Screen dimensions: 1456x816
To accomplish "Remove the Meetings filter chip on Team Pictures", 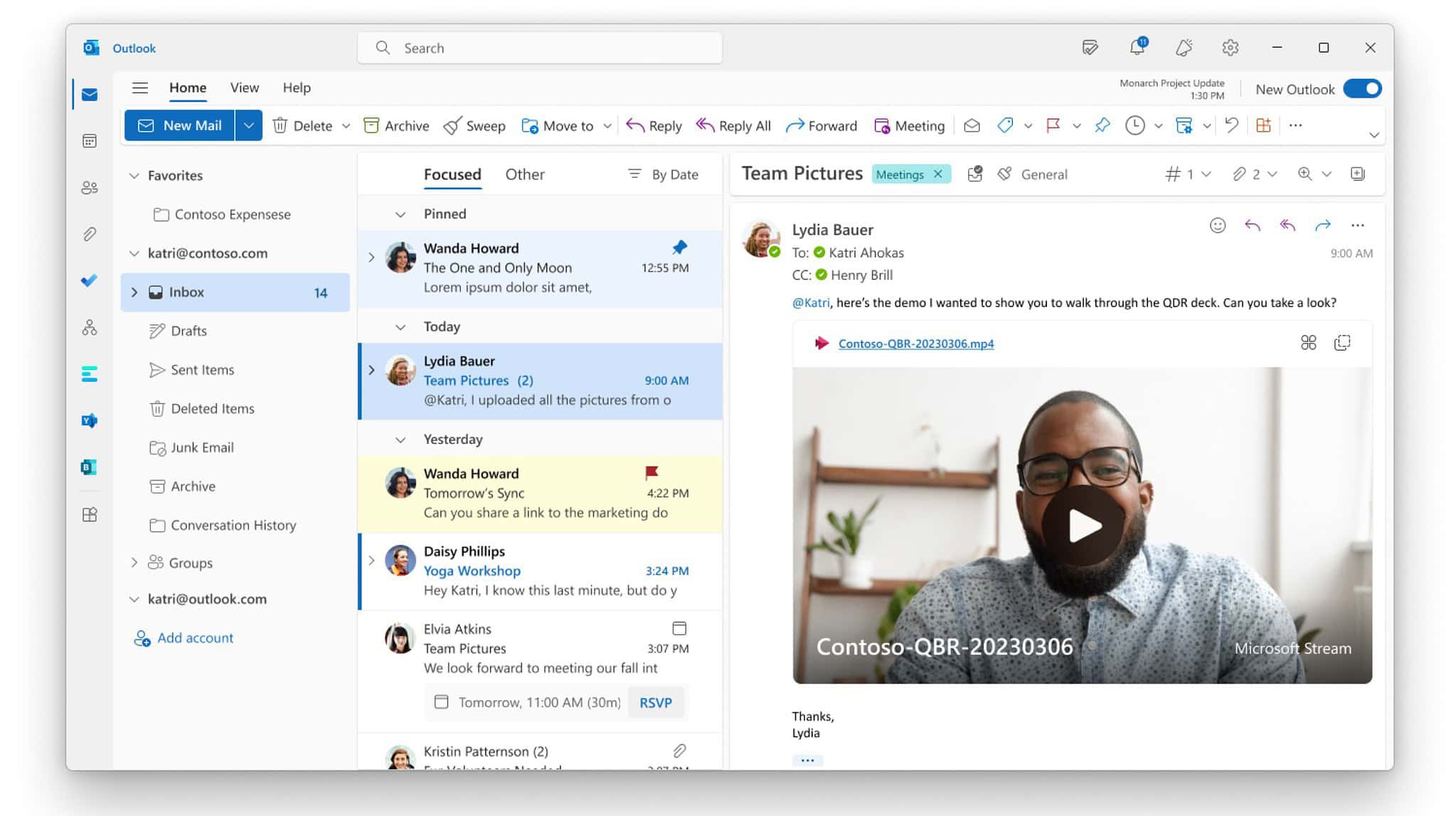I will point(937,174).
